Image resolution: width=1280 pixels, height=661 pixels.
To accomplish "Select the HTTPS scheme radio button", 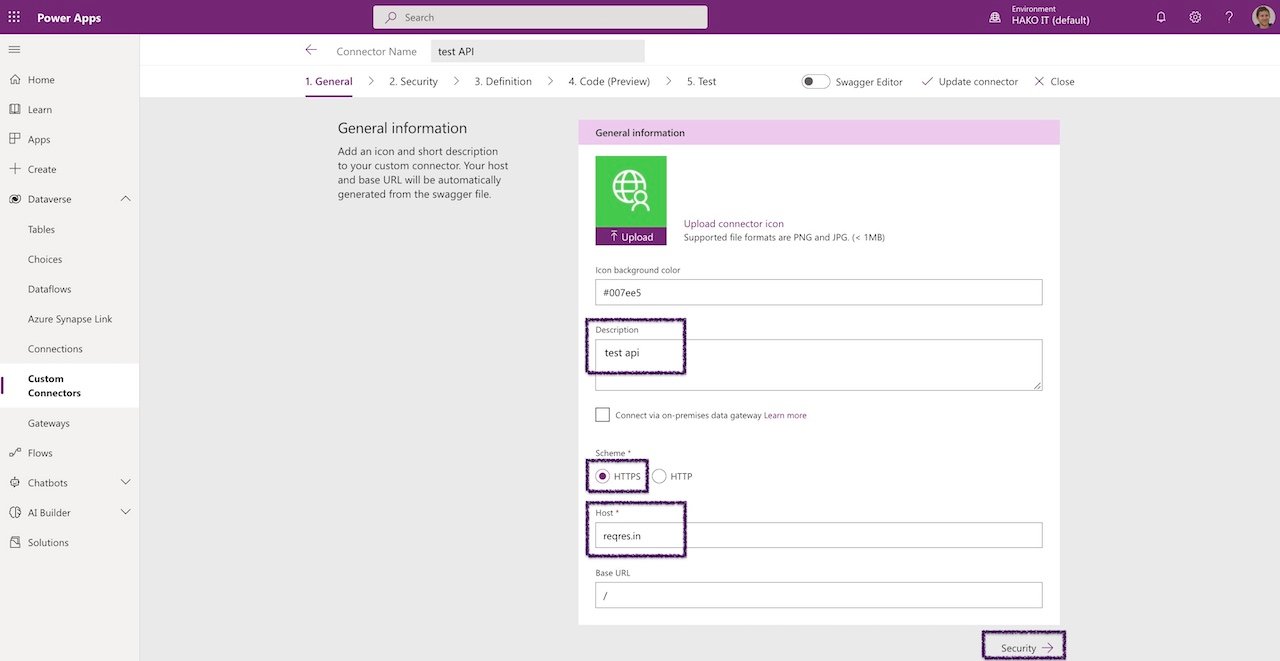I will pyautogui.click(x=602, y=476).
